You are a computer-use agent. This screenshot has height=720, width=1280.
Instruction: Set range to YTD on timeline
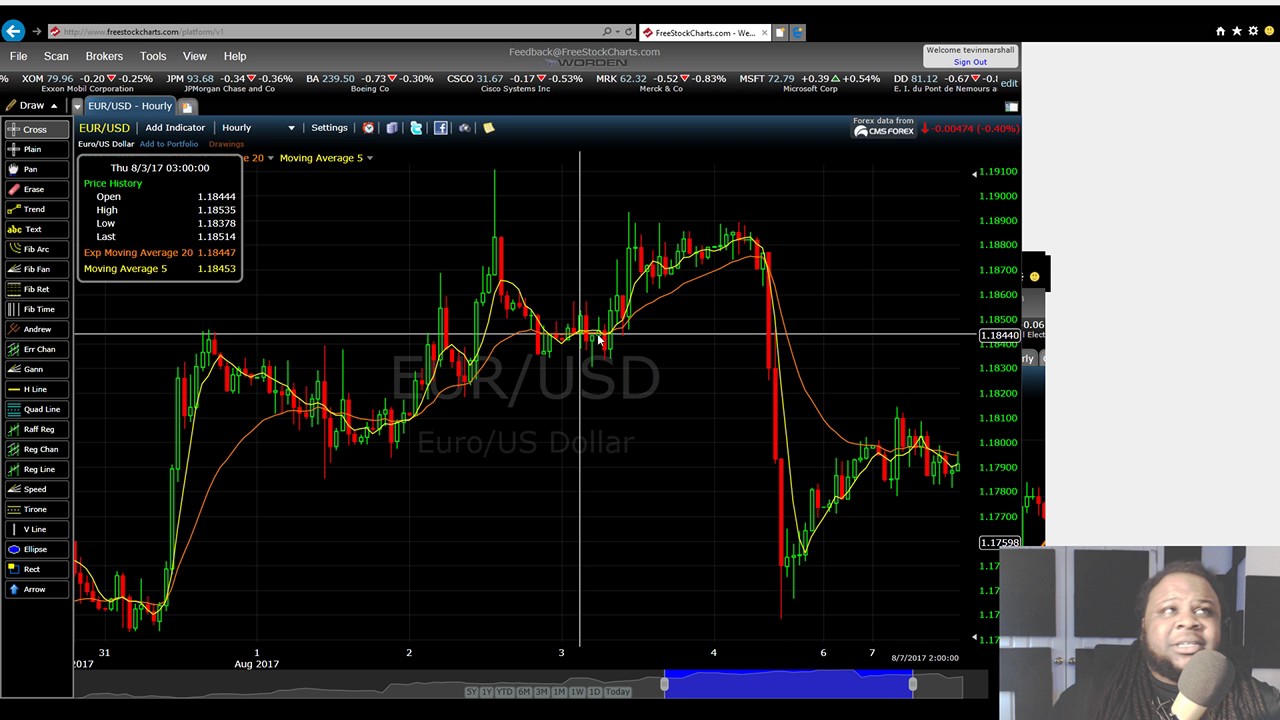click(x=504, y=692)
